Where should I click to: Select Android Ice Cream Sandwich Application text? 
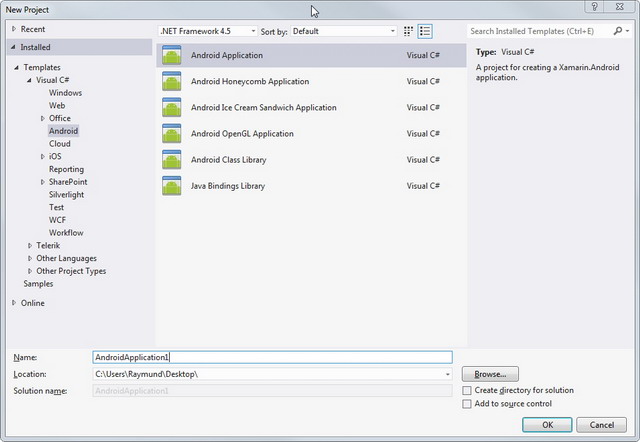click(264, 107)
